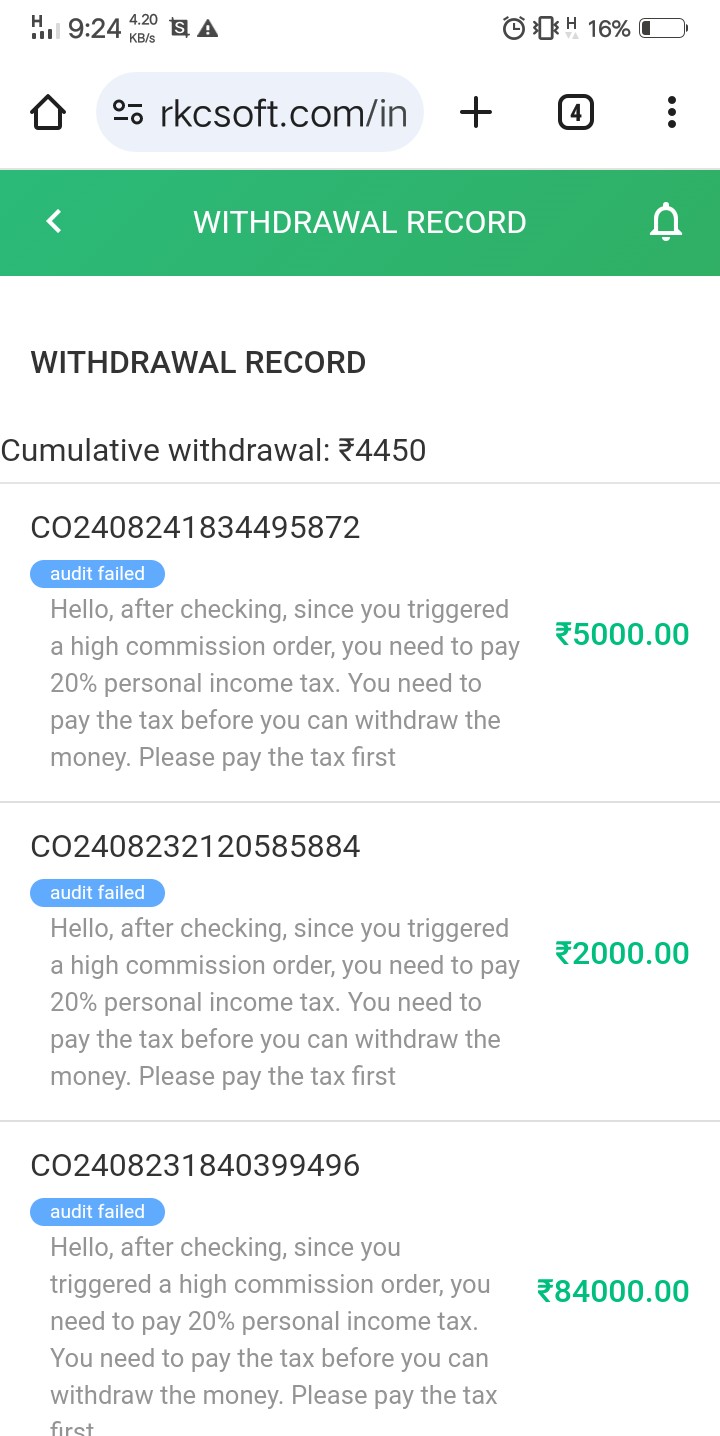Tap the audit failed badge of the ₹2000 record
720x1436 pixels.
[x=97, y=893]
